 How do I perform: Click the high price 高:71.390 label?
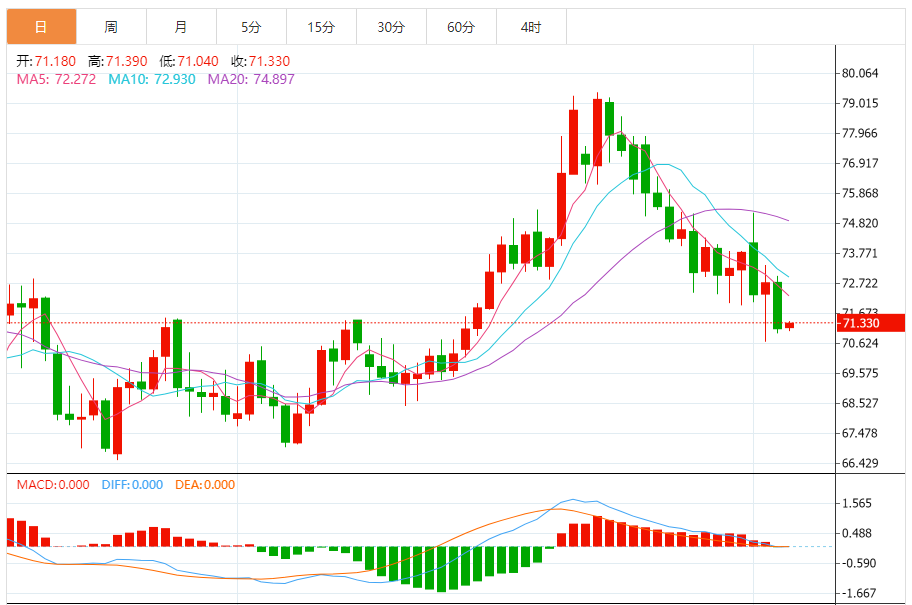(x=117, y=61)
